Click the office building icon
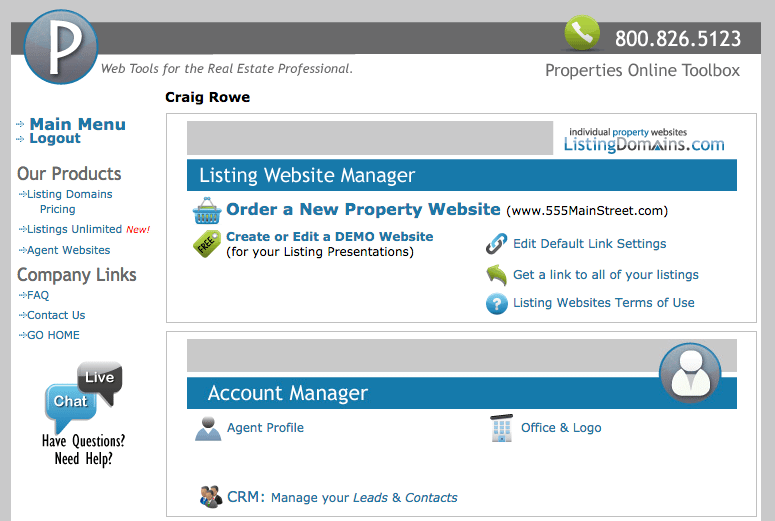Screen dimensions: 775x521 502,428
